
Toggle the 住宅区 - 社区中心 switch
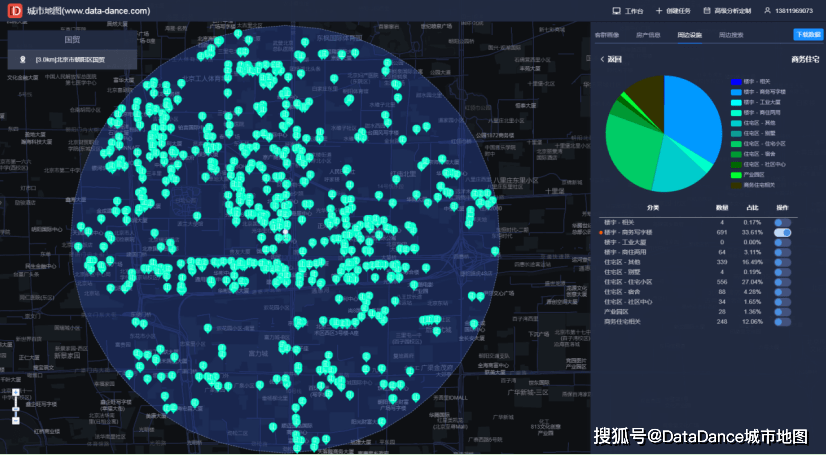coord(782,302)
